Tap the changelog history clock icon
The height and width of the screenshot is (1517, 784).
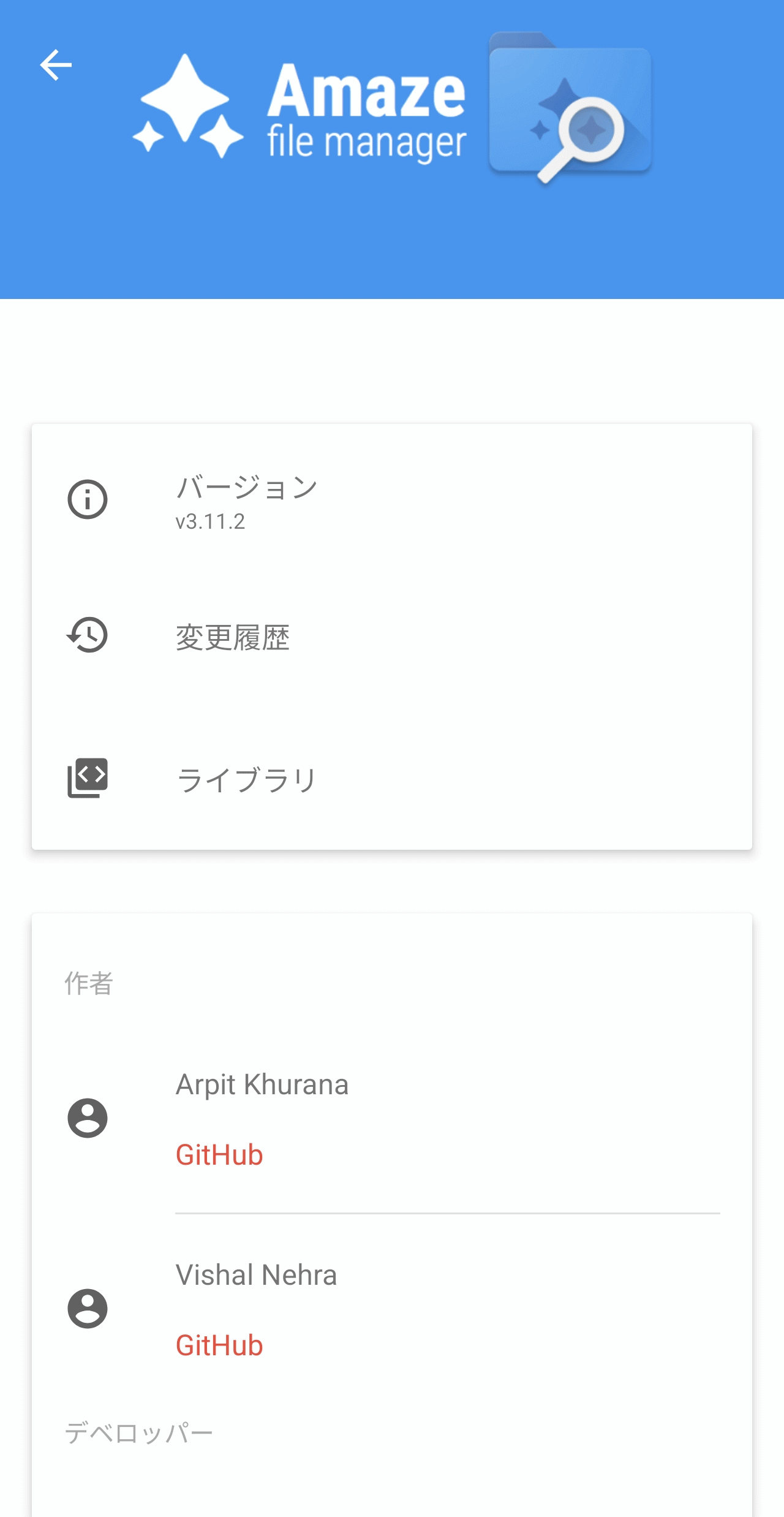point(88,635)
